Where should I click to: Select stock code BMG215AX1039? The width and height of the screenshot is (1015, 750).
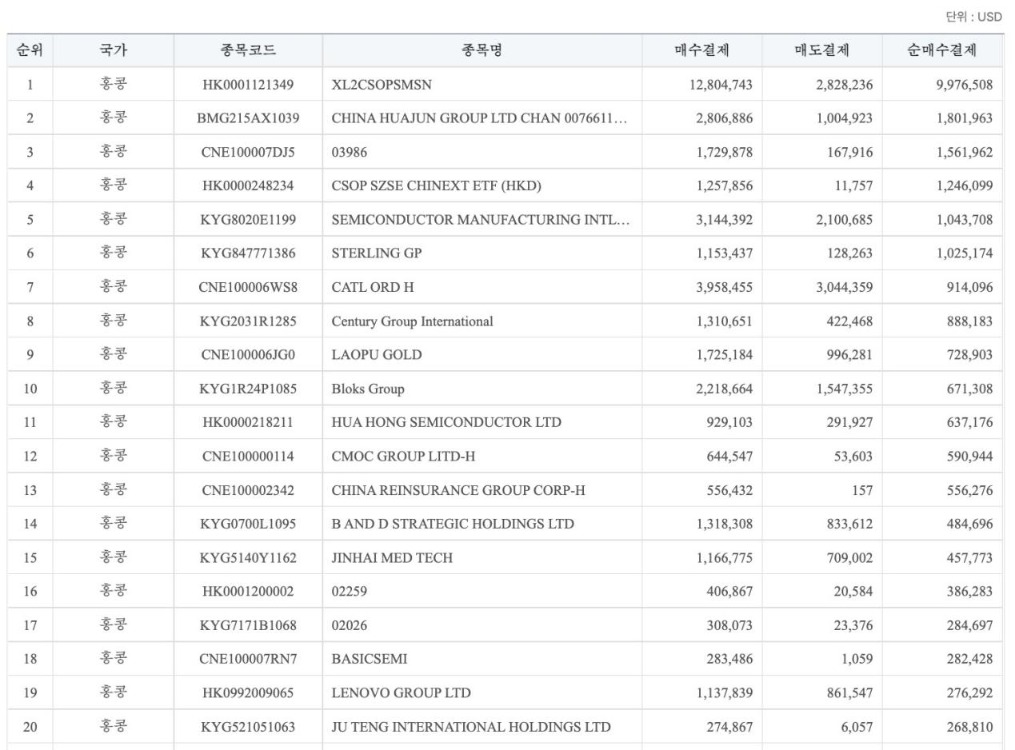pyautogui.click(x=248, y=118)
